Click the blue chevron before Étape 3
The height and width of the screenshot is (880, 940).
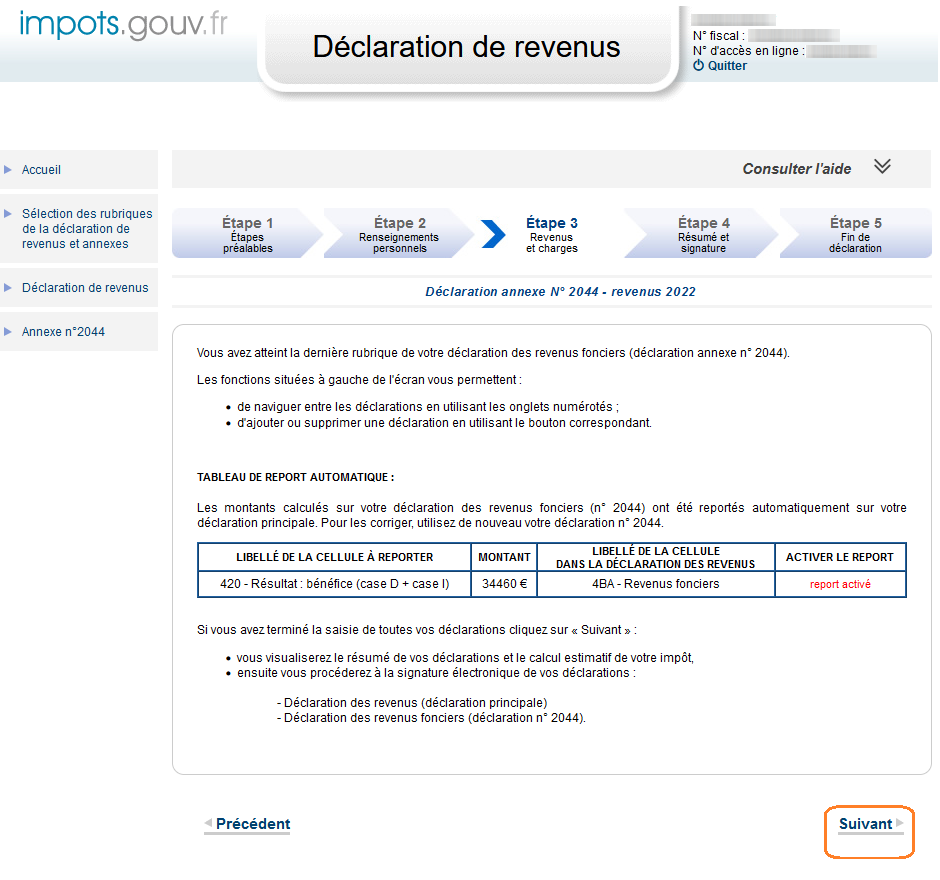tap(493, 234)
